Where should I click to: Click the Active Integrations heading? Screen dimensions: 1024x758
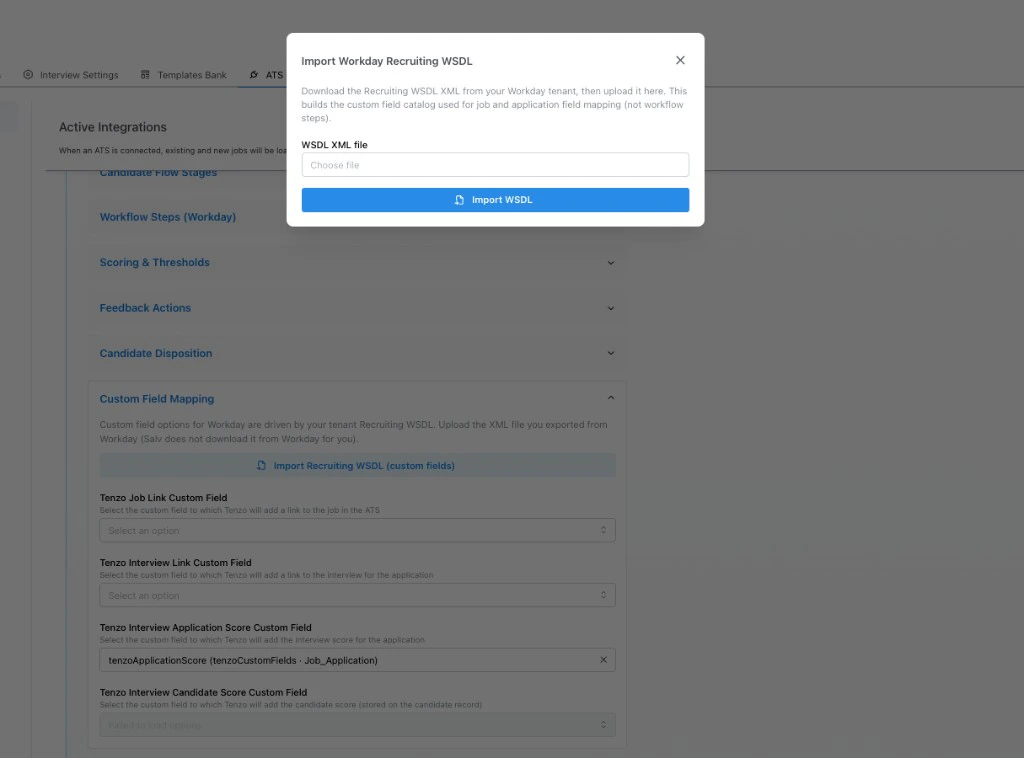tap(112, 127)
